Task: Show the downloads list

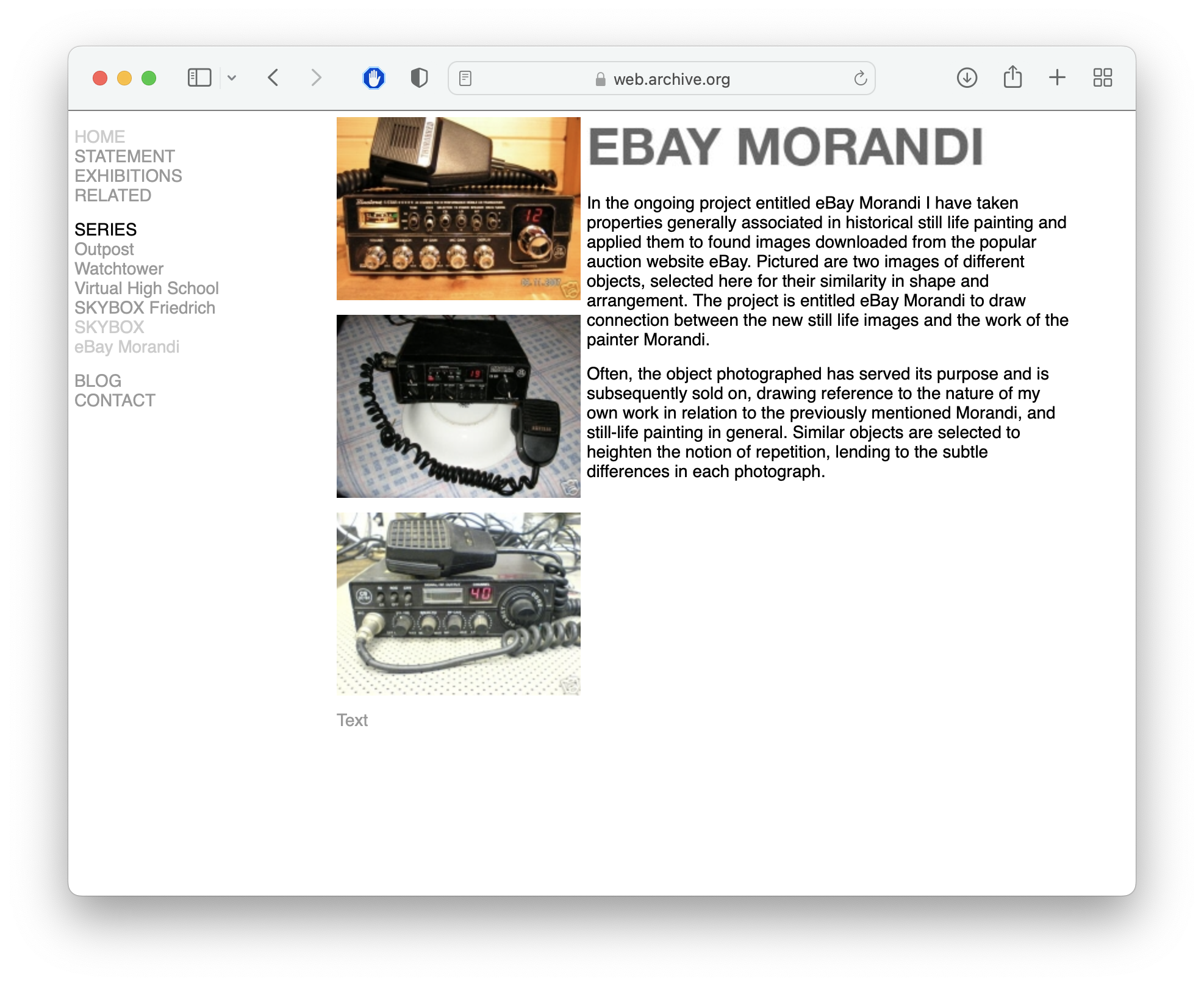Action: point(967,78)
